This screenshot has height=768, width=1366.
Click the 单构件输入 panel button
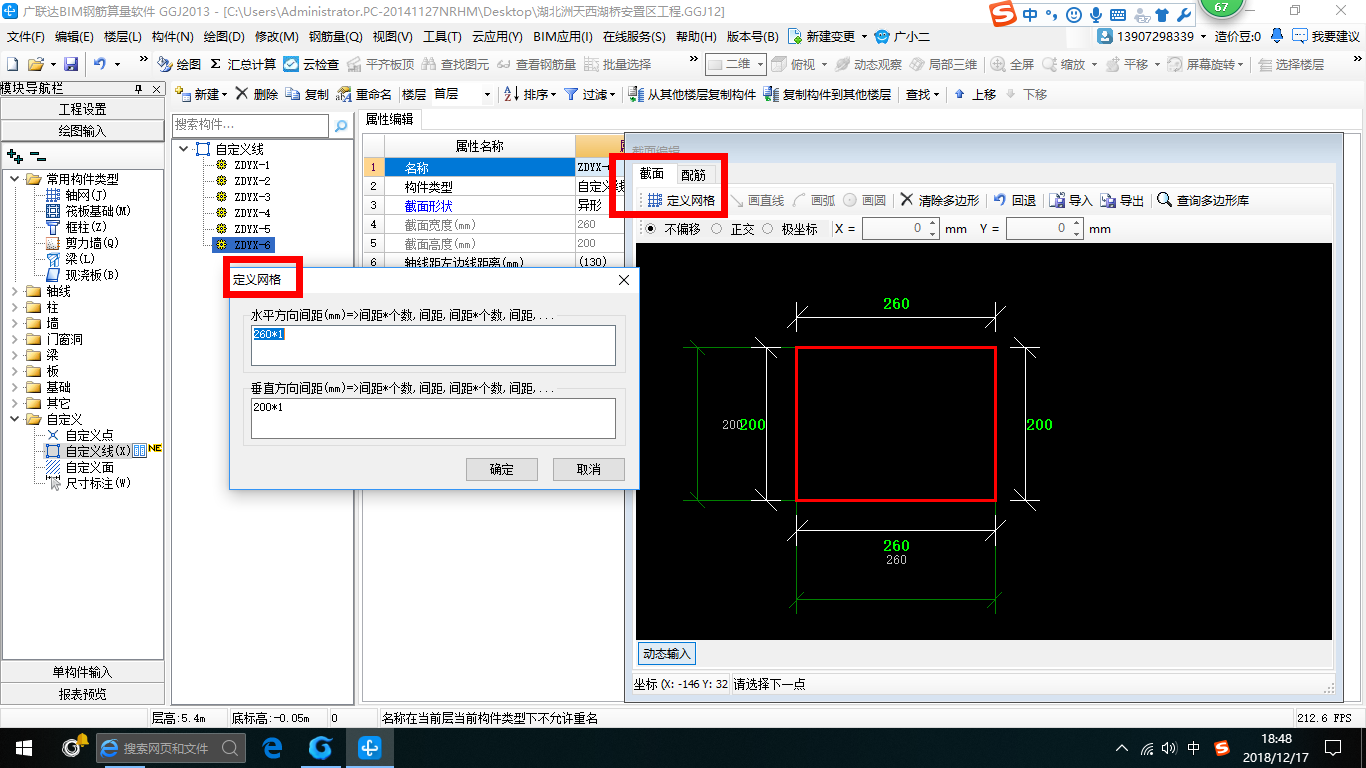(x=82, y=672)
